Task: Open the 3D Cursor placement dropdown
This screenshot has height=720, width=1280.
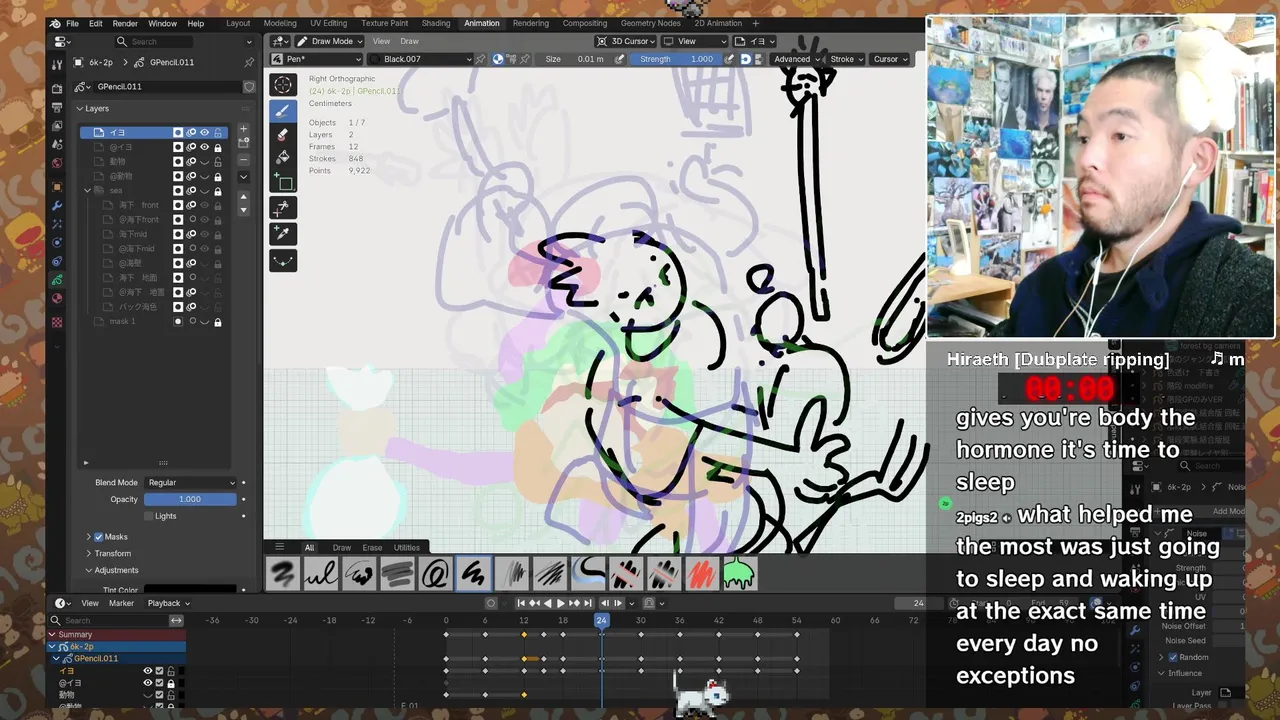Action: pyautogui.click(x=627, y=41)
